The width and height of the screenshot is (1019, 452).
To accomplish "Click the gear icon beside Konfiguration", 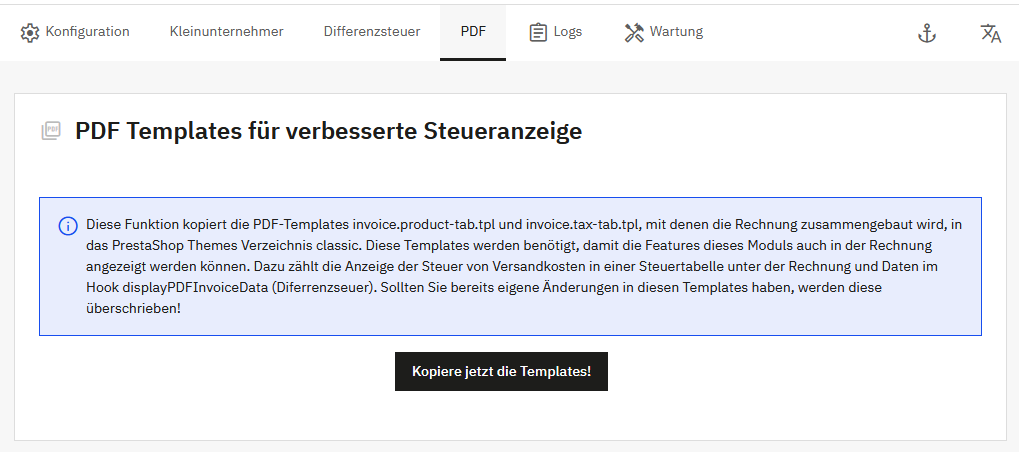I will 30,32.
